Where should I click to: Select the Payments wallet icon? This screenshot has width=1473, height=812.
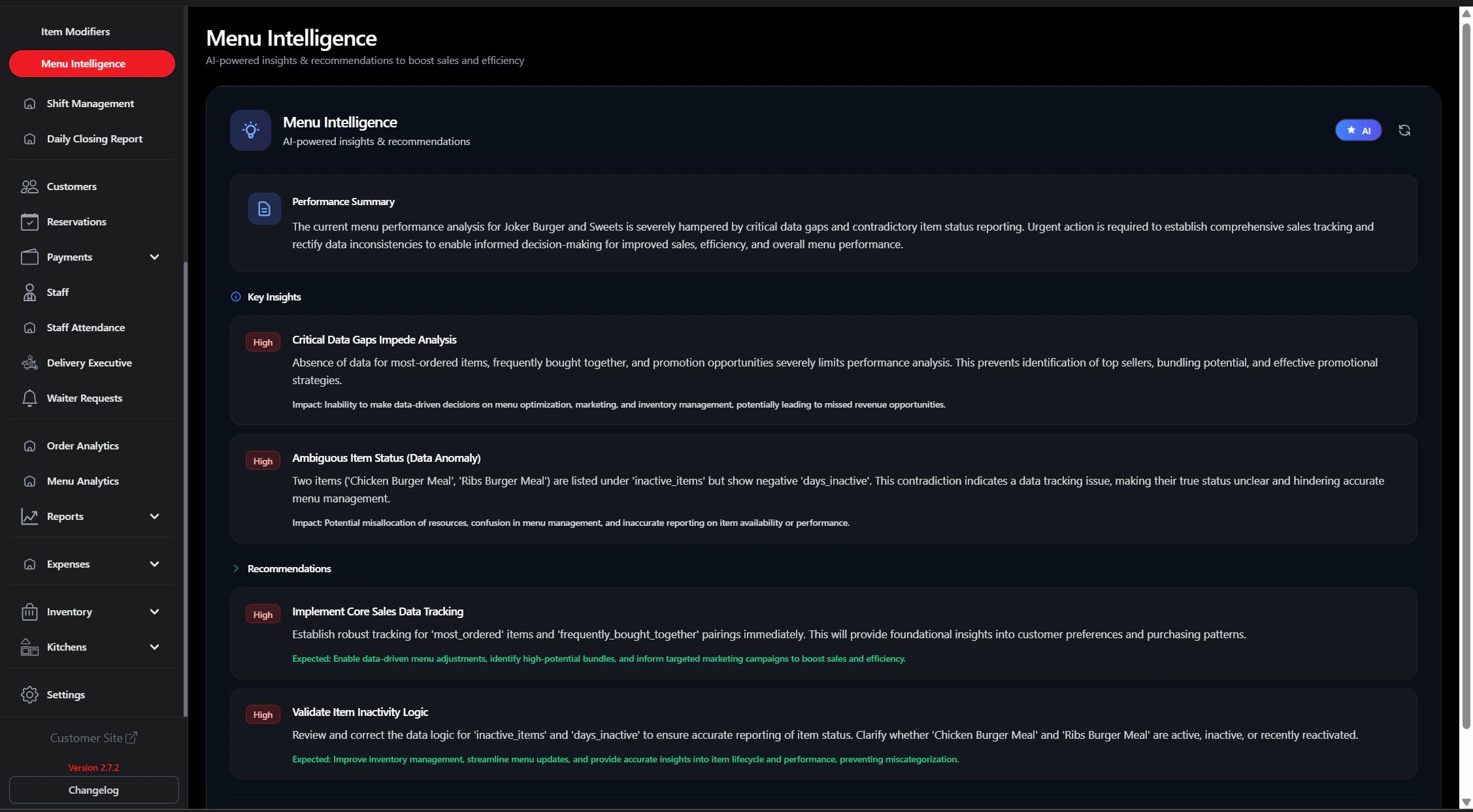click(x=29, y=257)
